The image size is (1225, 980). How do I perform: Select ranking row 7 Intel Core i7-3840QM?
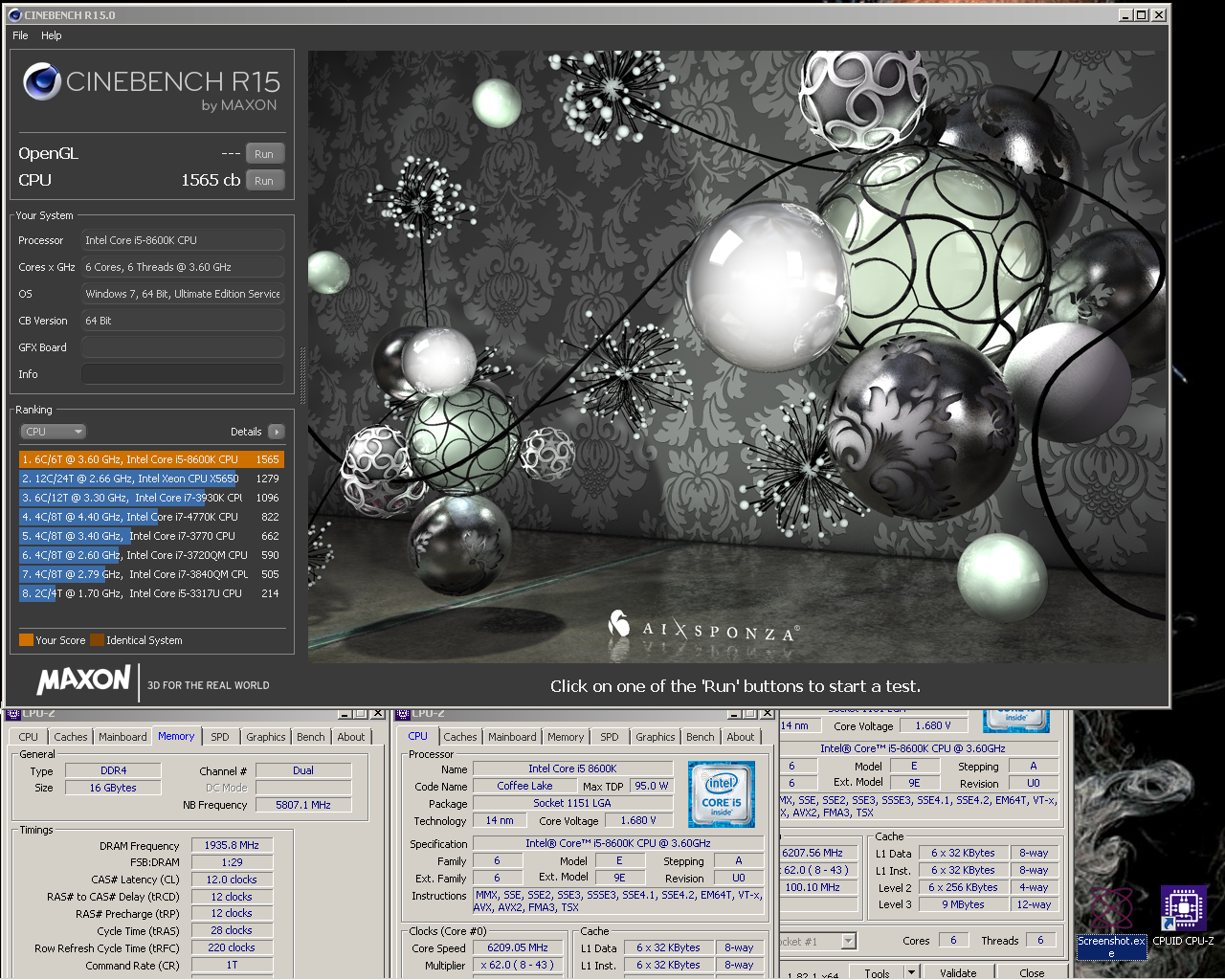pos(151,574)
